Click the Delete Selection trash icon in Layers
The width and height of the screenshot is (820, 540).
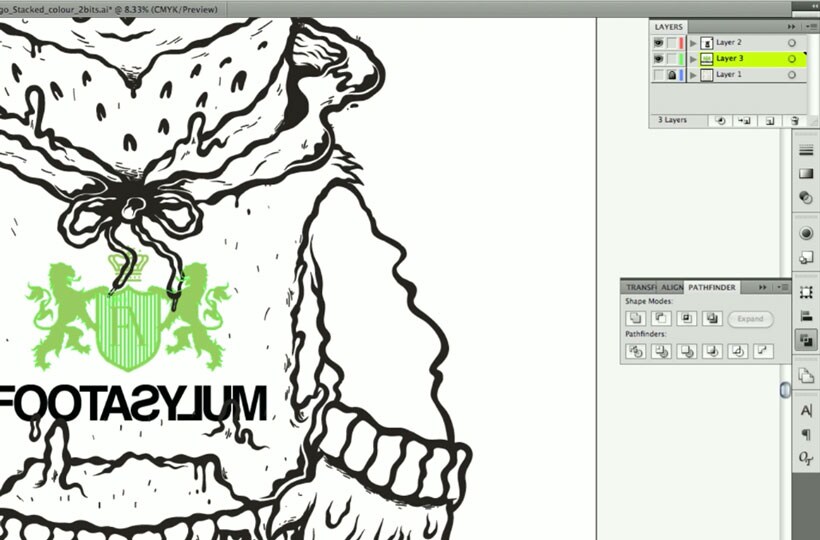coord(794,121)
